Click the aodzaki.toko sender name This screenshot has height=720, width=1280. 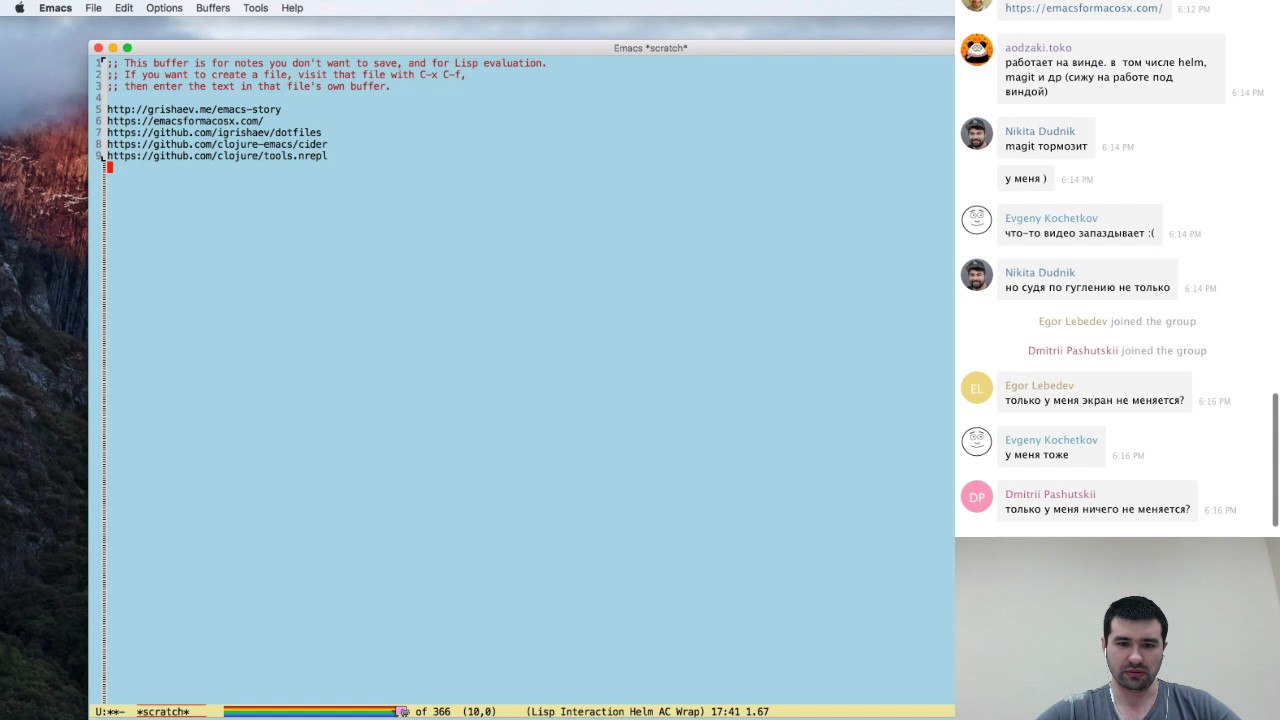(1038, 48)
